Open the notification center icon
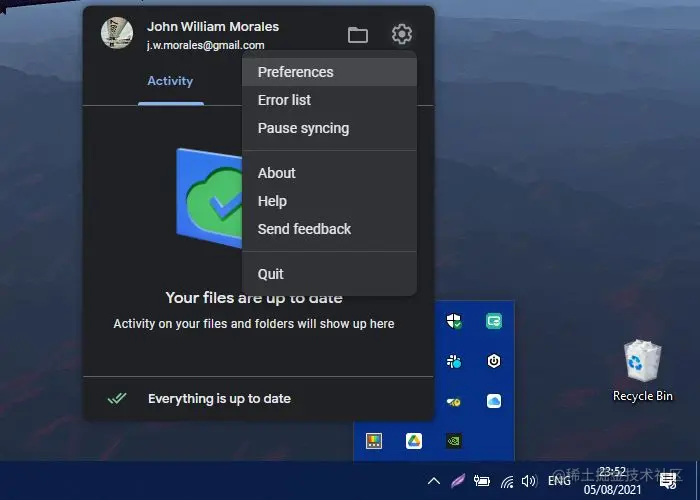This screenshot has width=700, height=500. coord(668,481)
